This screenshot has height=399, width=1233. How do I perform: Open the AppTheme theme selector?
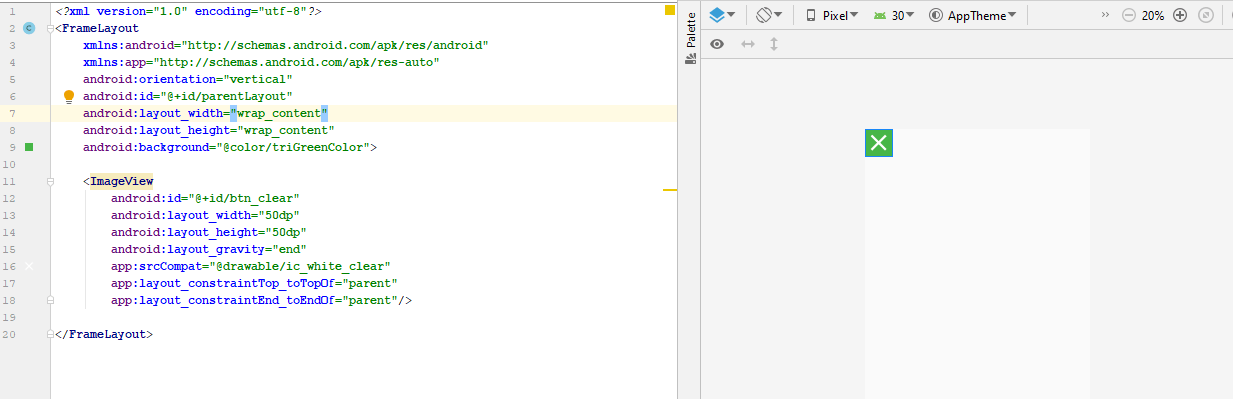[973, 16]
